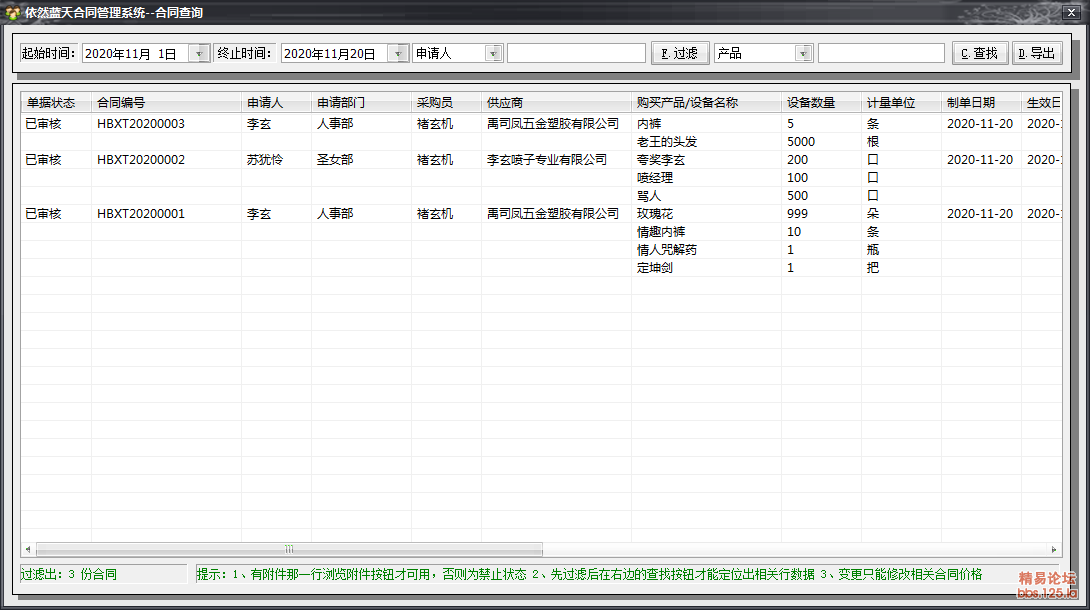Click the 供应商 column header
This screenshot has width=1090, height=610.
505,103
